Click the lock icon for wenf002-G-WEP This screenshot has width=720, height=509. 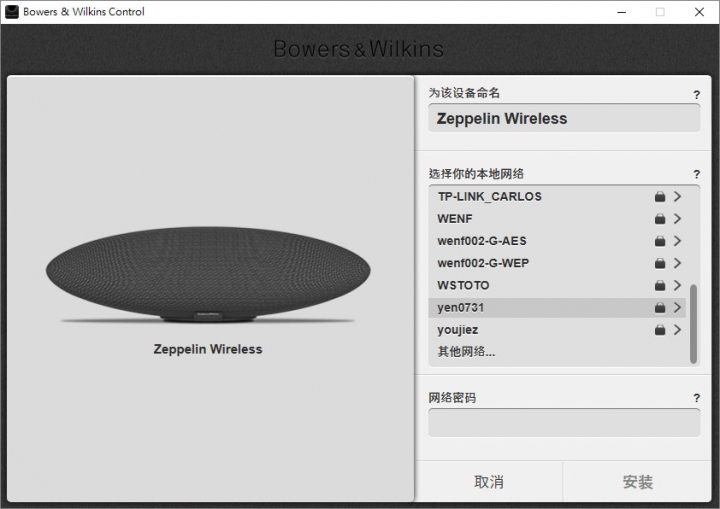(660, 263)
